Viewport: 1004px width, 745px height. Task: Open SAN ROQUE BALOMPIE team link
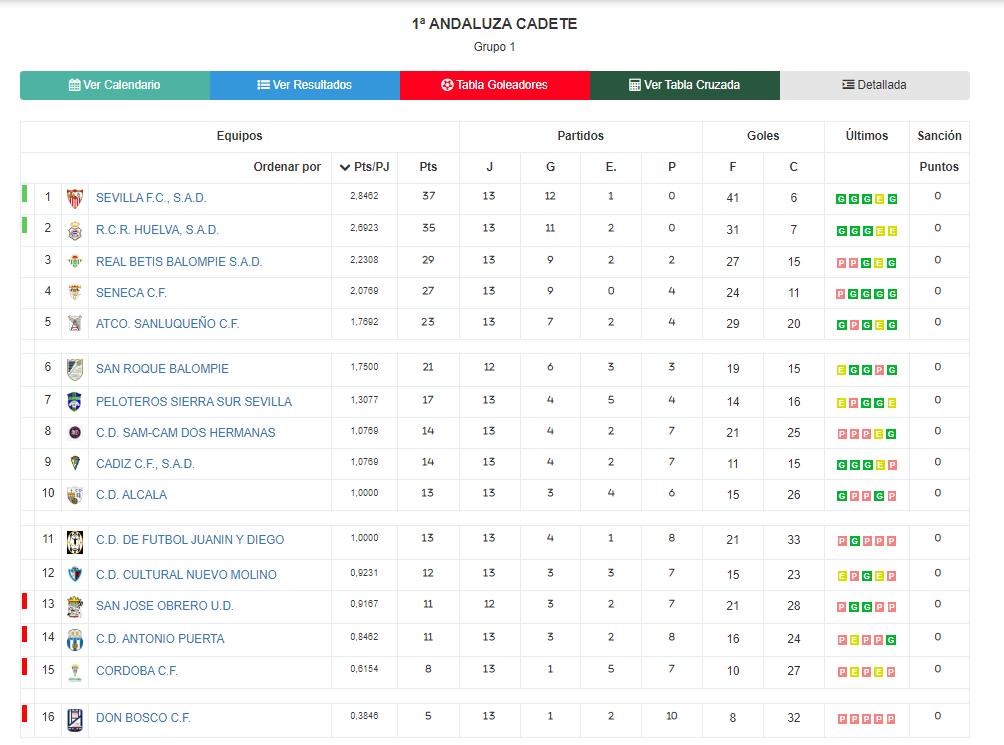point(162,369)
